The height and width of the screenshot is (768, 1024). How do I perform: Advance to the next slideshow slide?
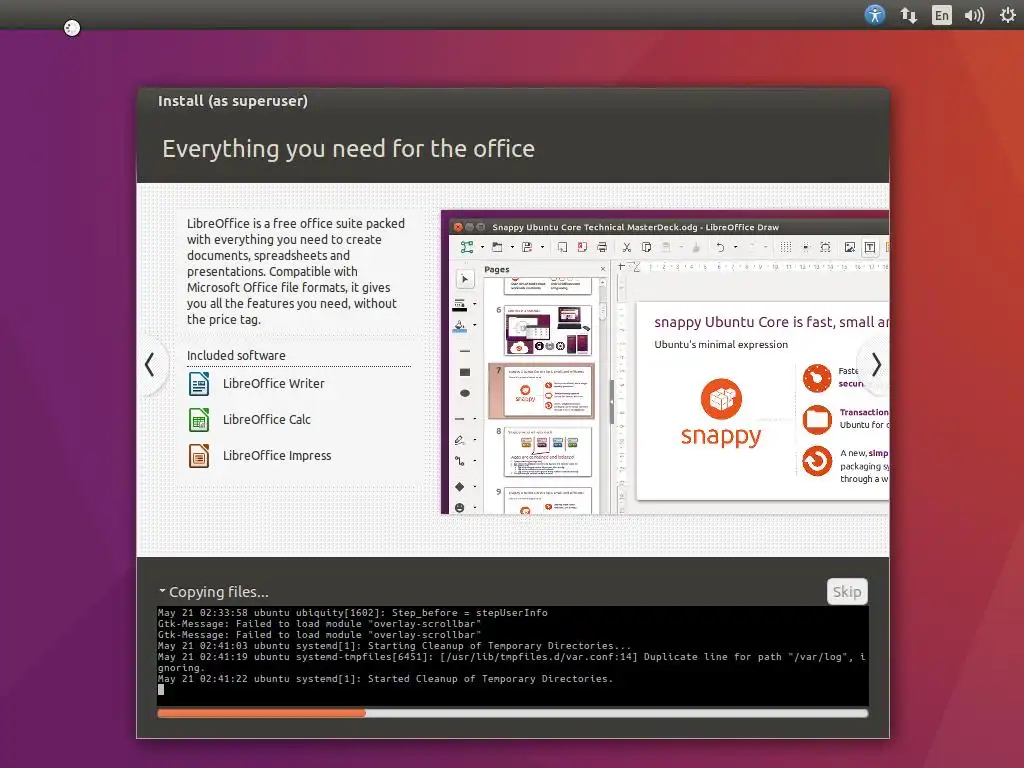tap(876, 364)
